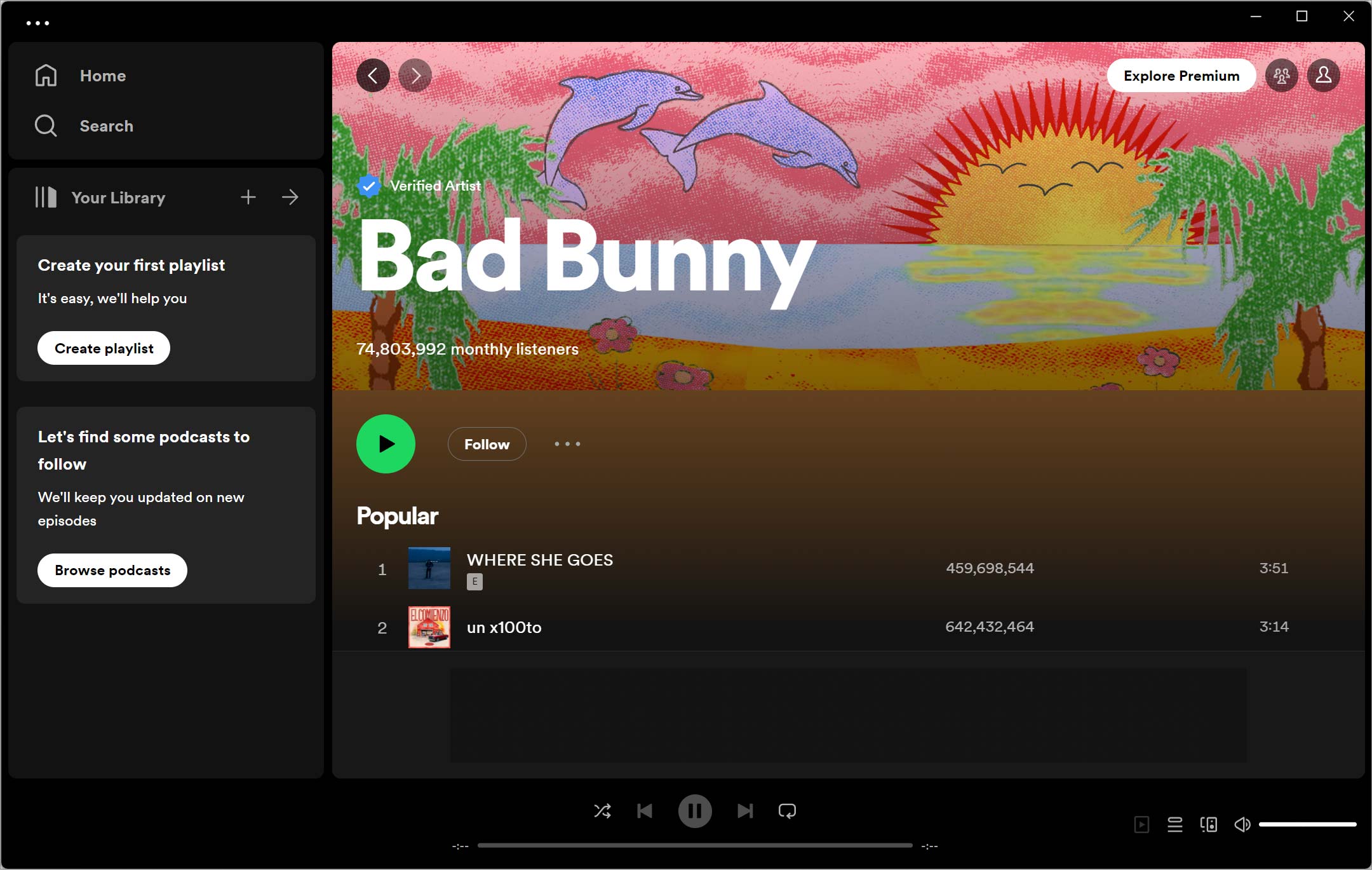Click the explicit E tag
Image resolution: width=1372 pixels, height=870 pixels.
tap(474, 581)
